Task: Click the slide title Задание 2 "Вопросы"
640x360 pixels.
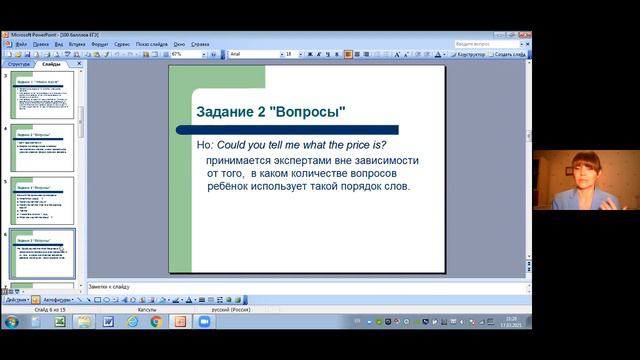Action: click(x=271, y=112)
